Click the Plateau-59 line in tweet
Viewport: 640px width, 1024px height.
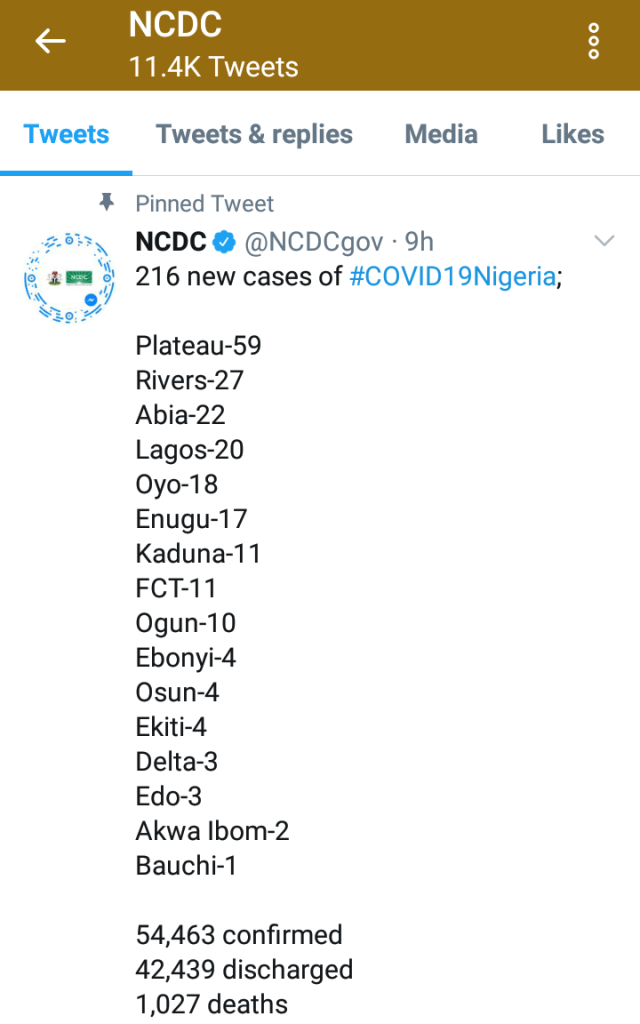198,346
